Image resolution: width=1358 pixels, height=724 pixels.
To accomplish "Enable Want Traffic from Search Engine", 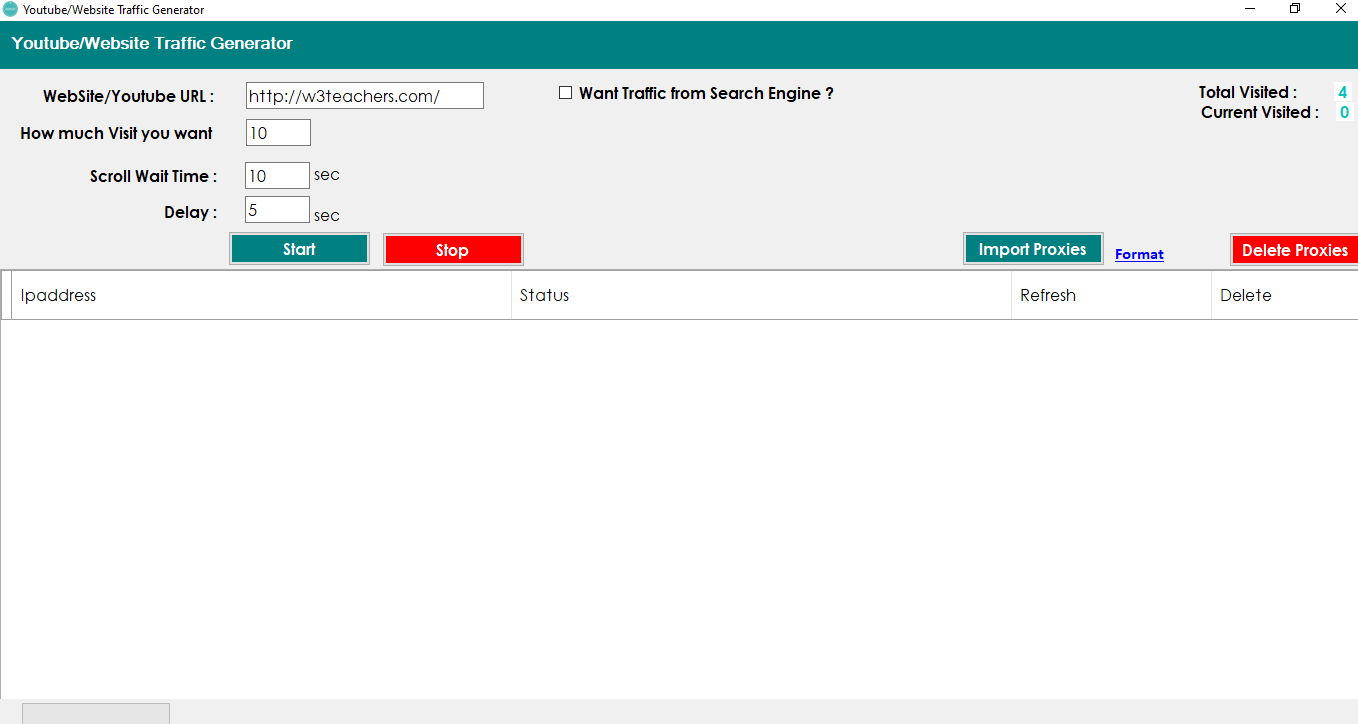I will [x=565, y=92].
